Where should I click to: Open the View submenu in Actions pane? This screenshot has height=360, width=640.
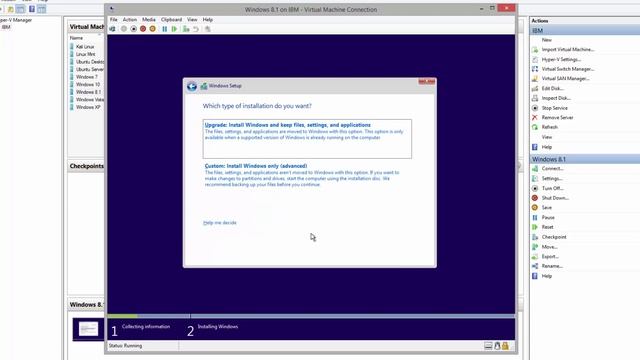tap(547, 137)
